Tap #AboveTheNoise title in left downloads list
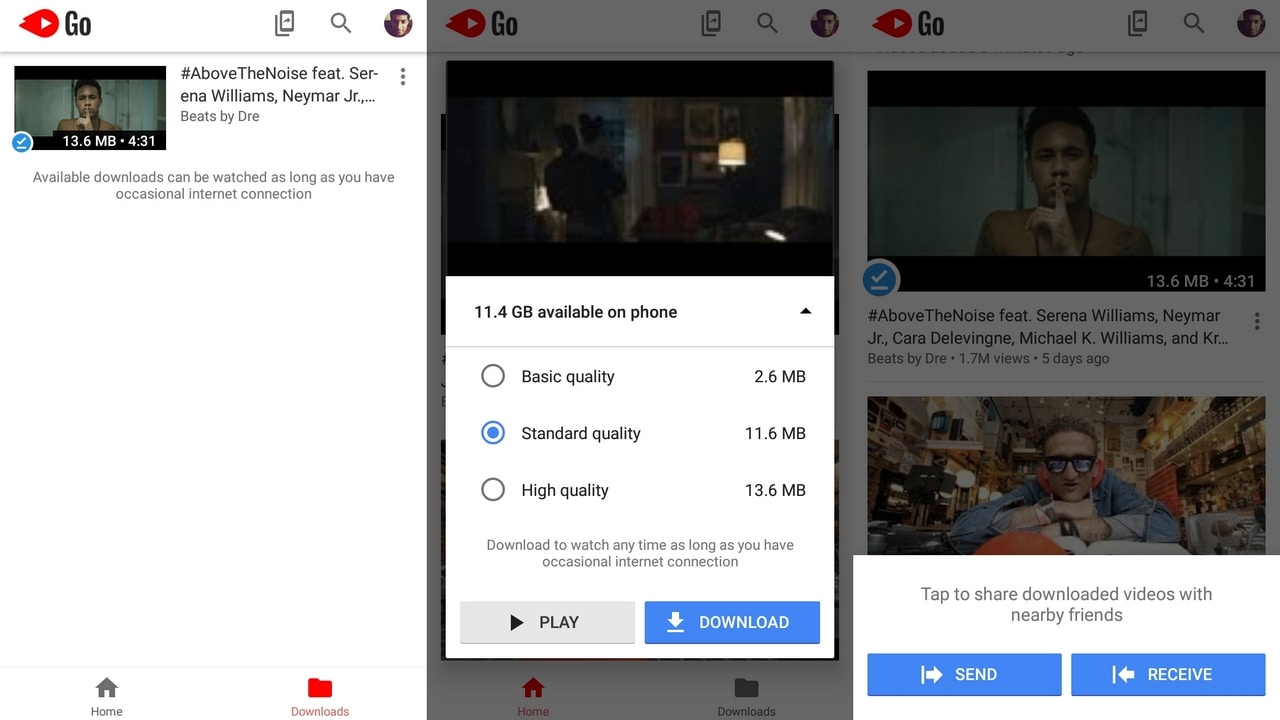The width and height of the screenshot is (1280, 720). [279, 85]
